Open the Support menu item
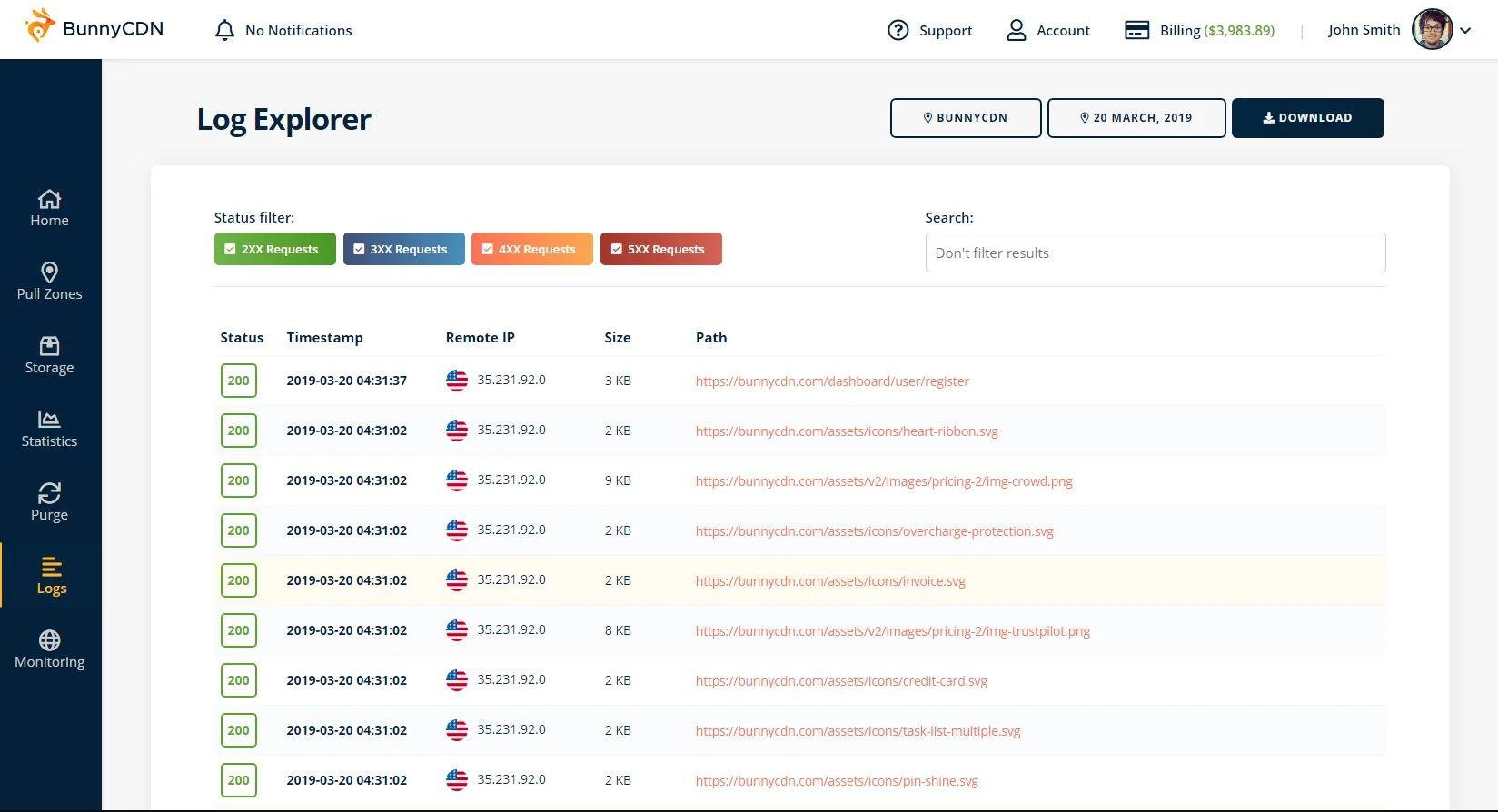The height and width of the screenshot is (812, 1498). click(929, 30)
